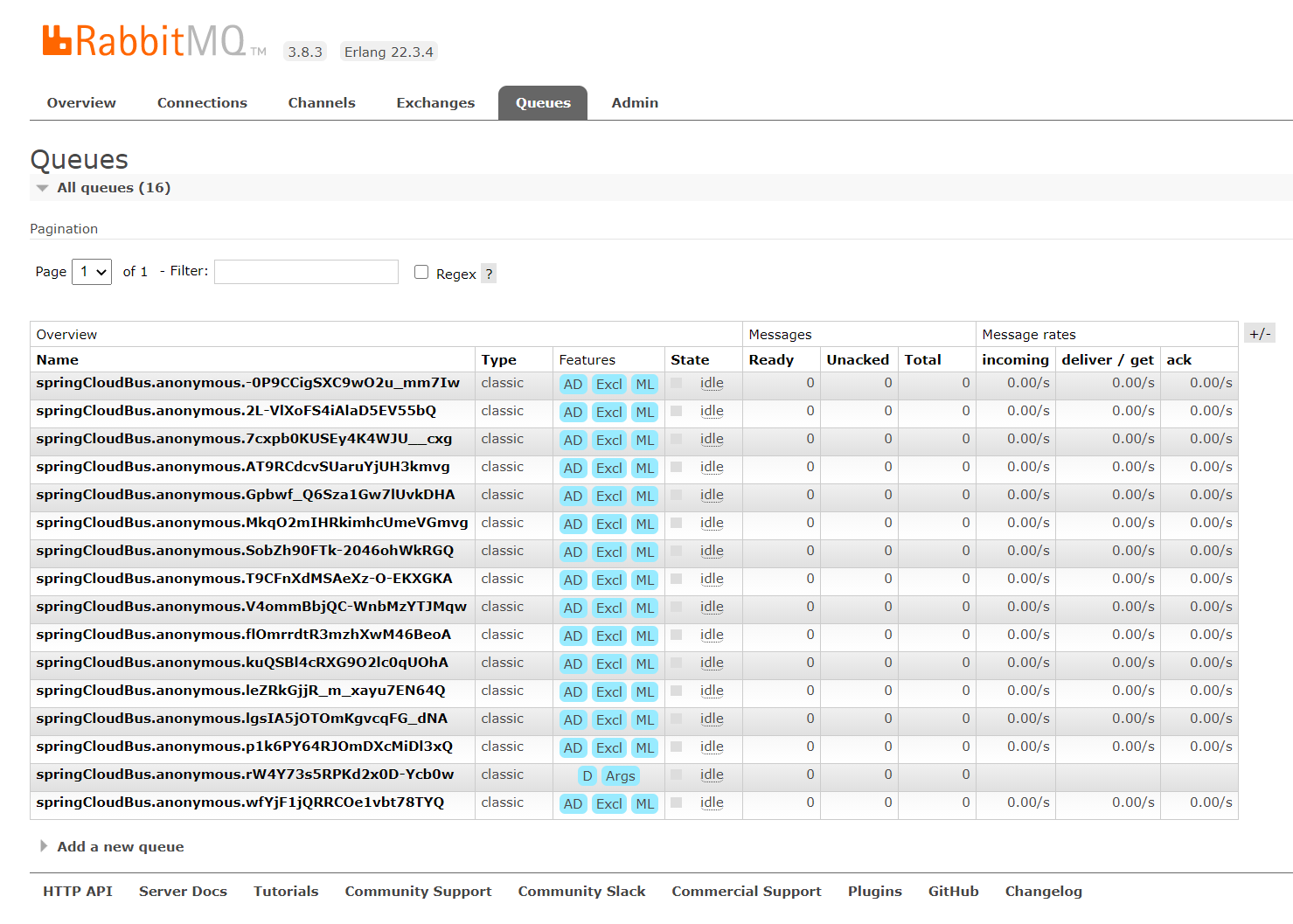Click the Args badge on the rW4Y73s5RPKd2x0D-Ycb0w queue
Image resolution: width=1293 pixels, height=924 pixels.
621,776
